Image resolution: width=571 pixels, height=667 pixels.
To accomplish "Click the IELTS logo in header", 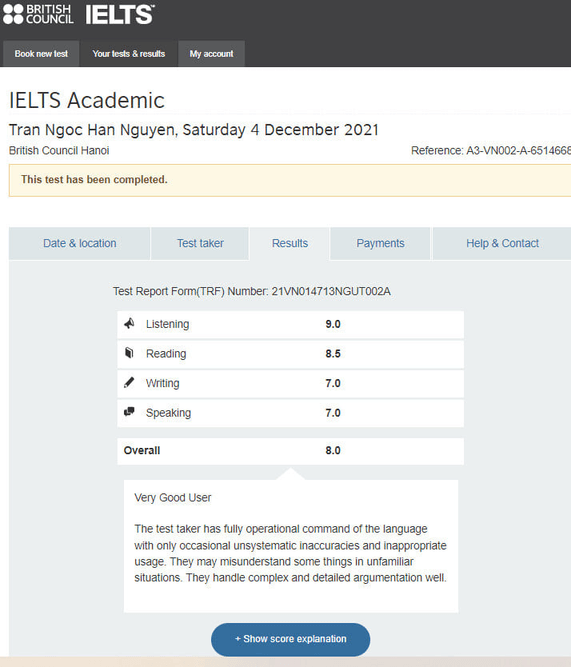I will pyautogui.click(x=120, y=14).
